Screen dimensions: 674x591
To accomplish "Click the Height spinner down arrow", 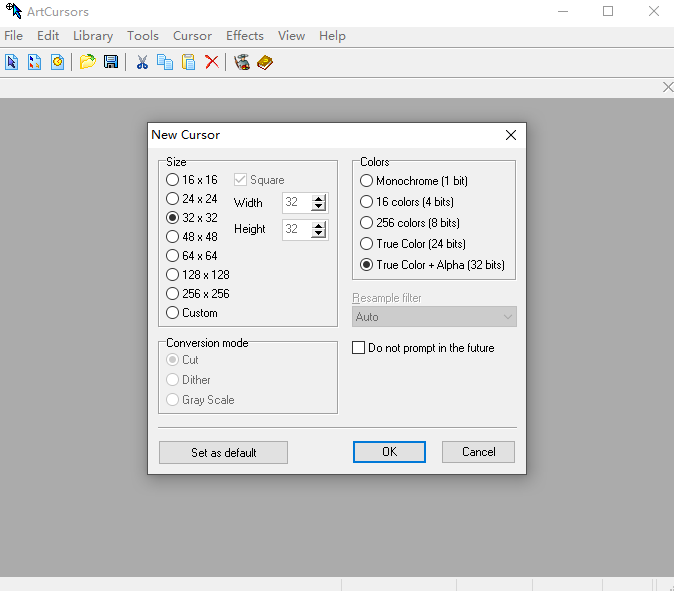I will pos(319,234).
